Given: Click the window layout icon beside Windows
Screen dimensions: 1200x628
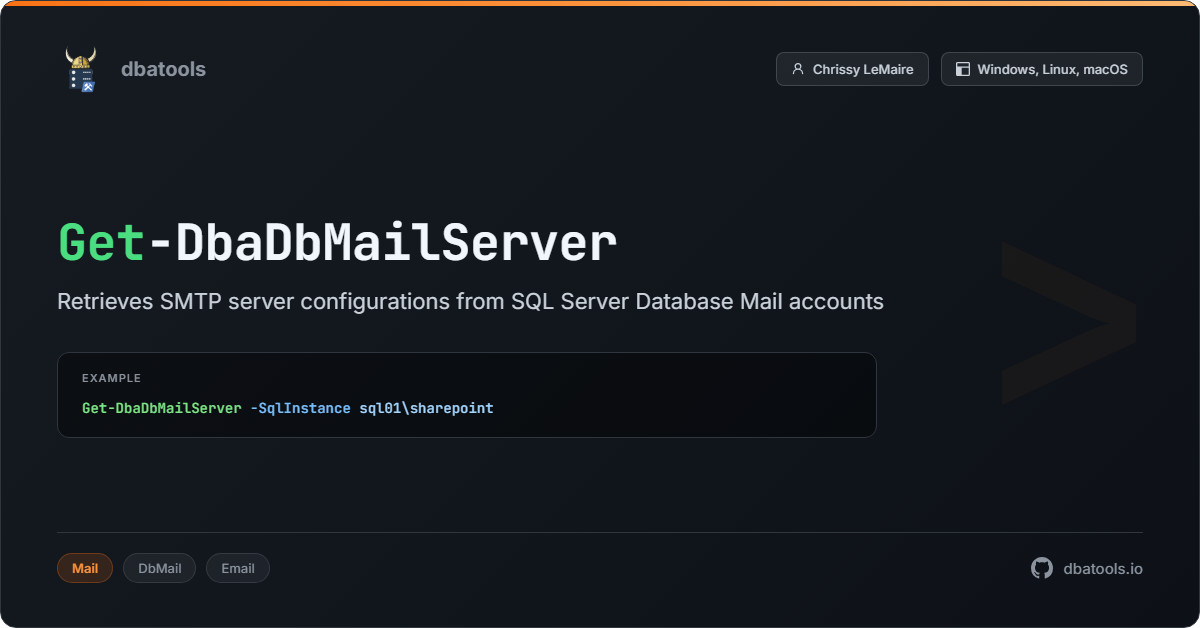Looking at the screenshot, I should (x=963, y=69).
